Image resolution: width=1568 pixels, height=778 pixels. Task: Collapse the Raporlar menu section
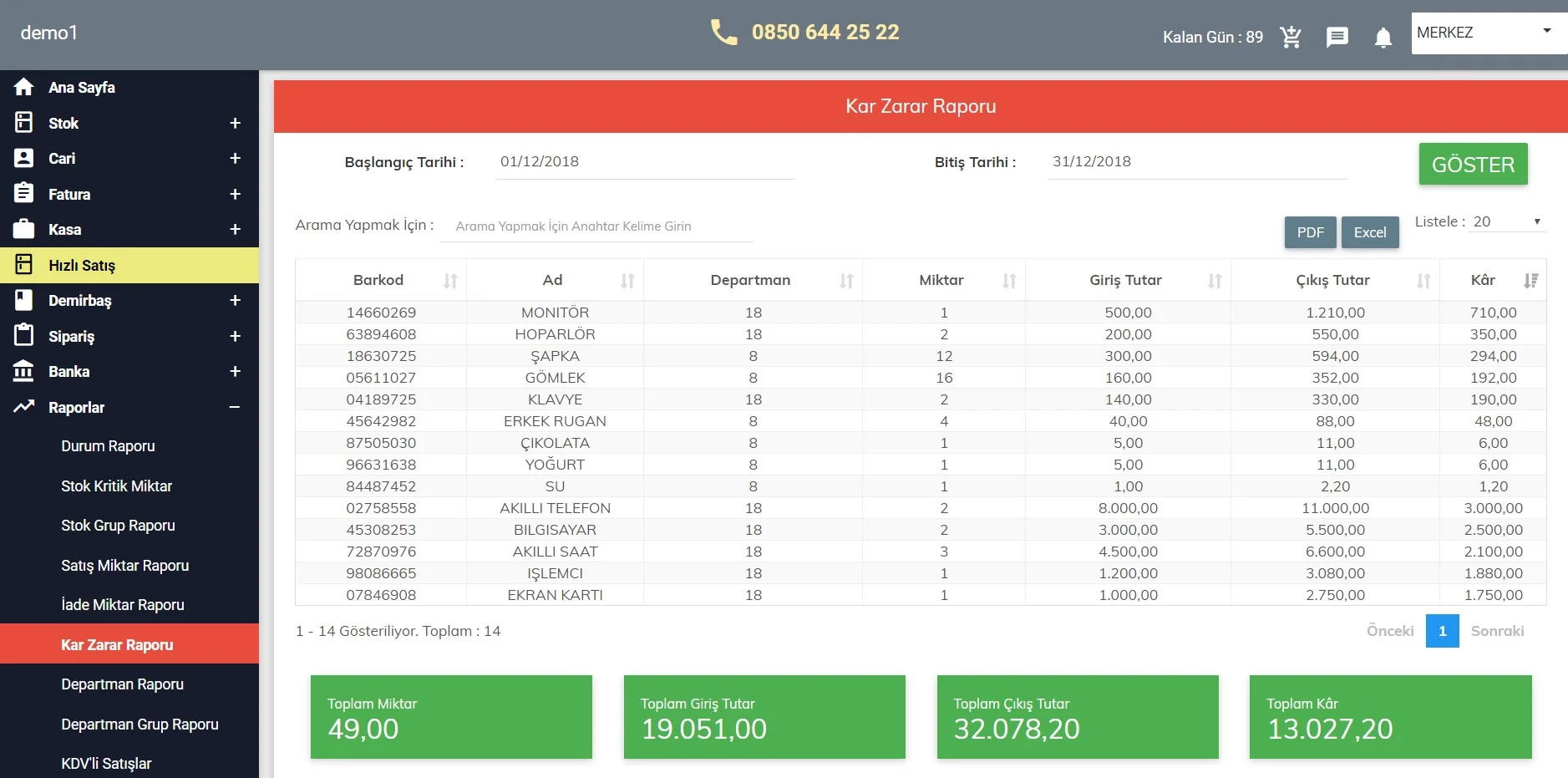(x=235, y=407)
